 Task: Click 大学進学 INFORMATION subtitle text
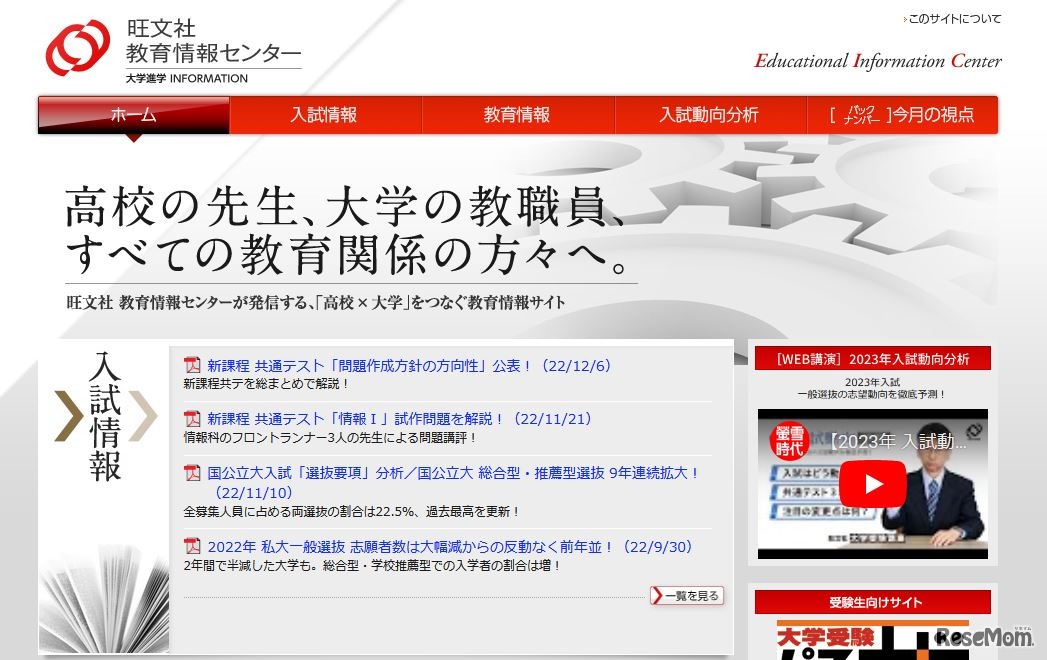tap(187, 78)
